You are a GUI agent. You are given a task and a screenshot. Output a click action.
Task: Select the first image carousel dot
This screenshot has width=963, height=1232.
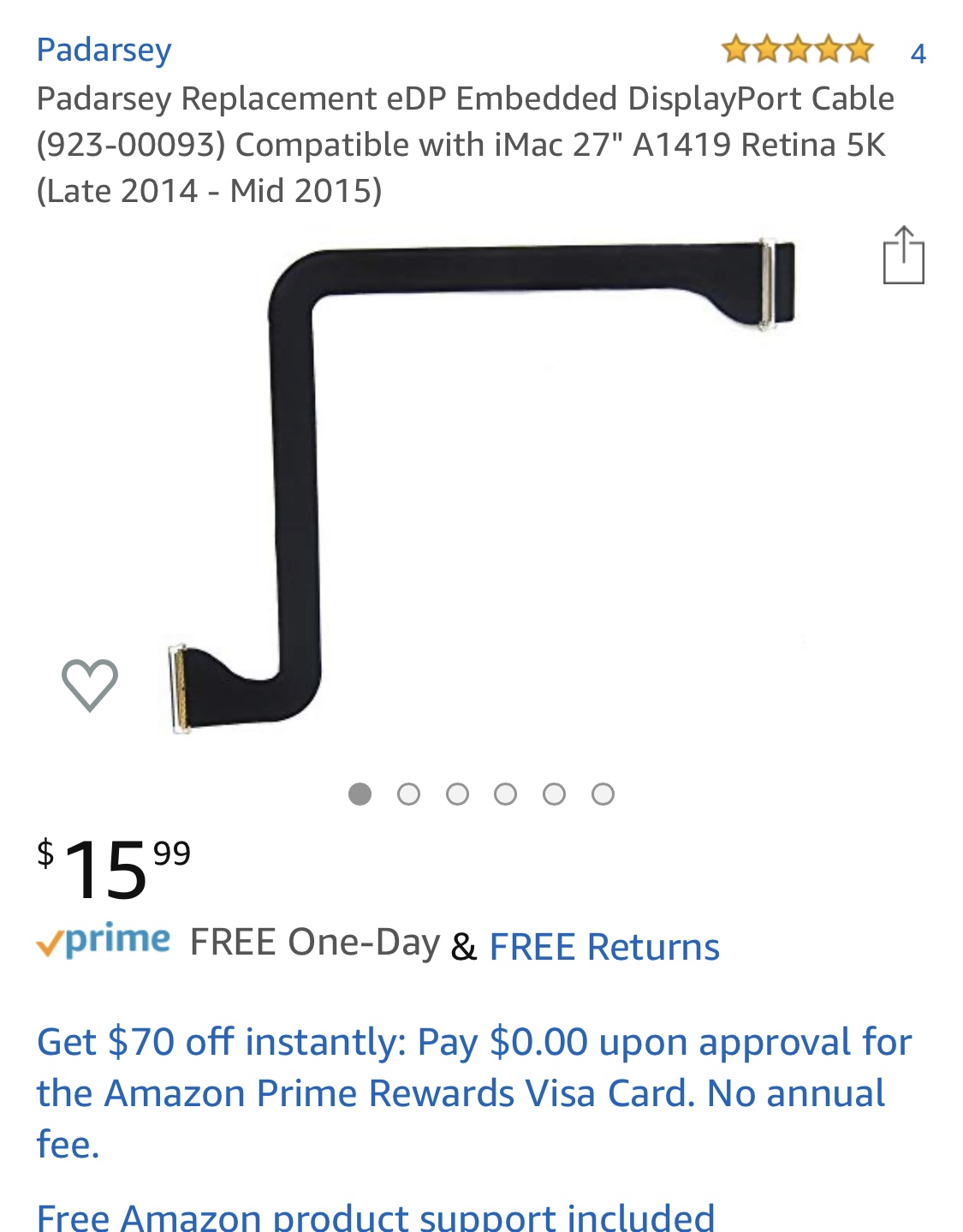(x=360, y=795)
